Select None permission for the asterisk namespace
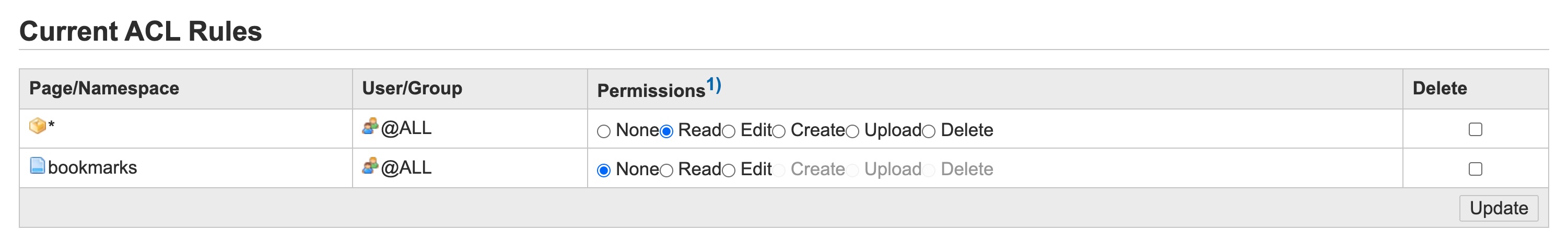This screenshot has width=1568, height=243. 603,131
